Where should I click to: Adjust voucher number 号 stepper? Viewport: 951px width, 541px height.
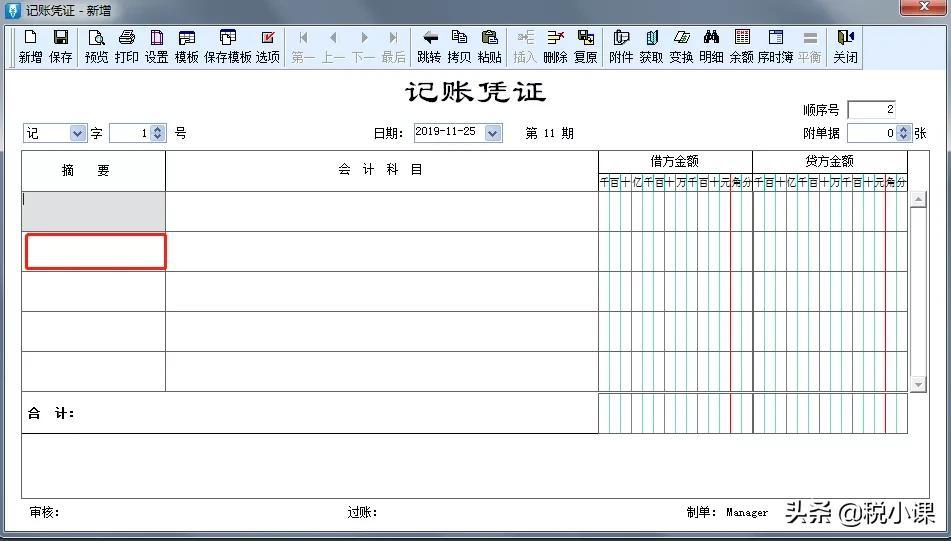click(x=158, y=133)
